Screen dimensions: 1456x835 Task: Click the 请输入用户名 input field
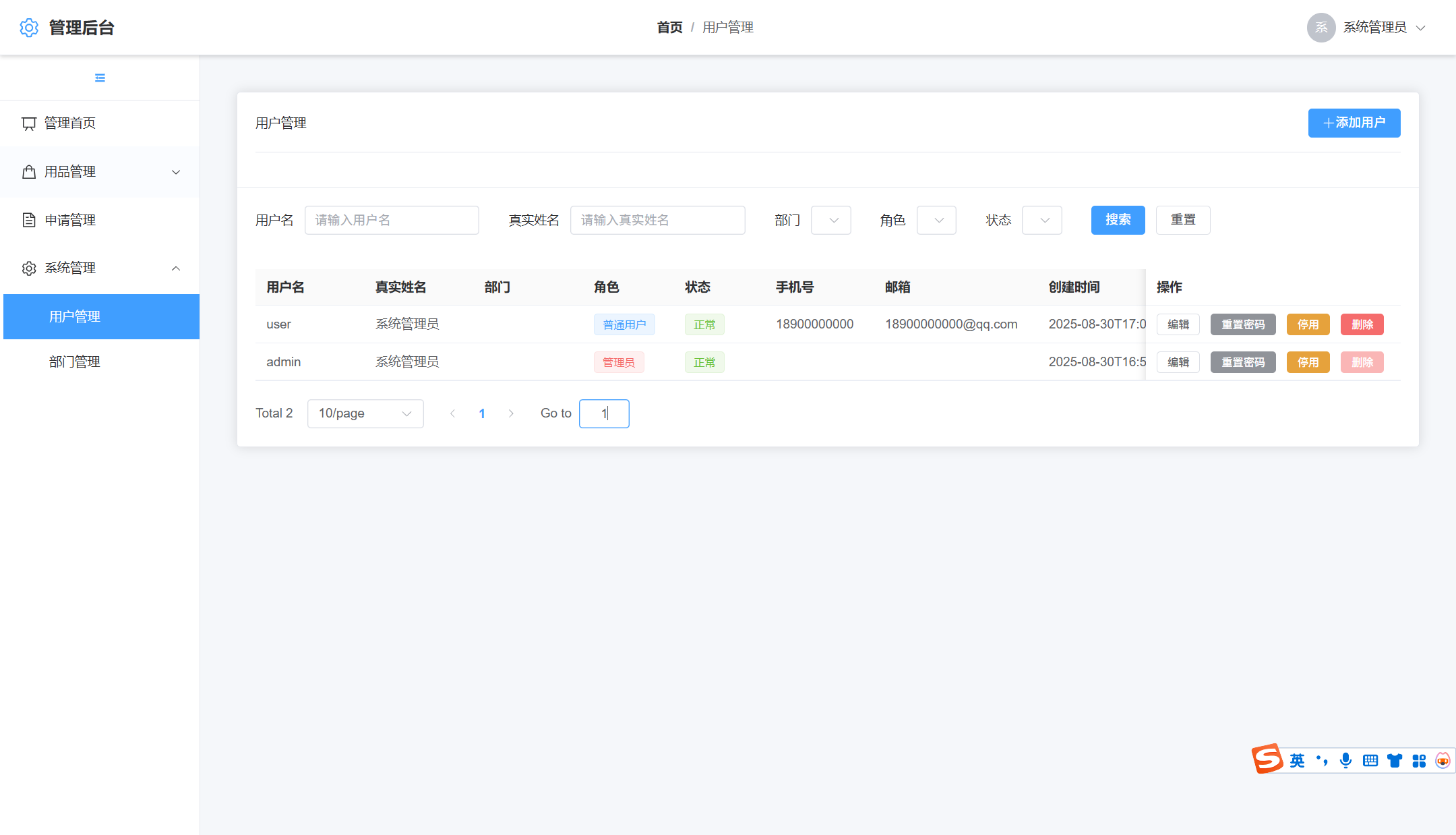coord(392,221)
